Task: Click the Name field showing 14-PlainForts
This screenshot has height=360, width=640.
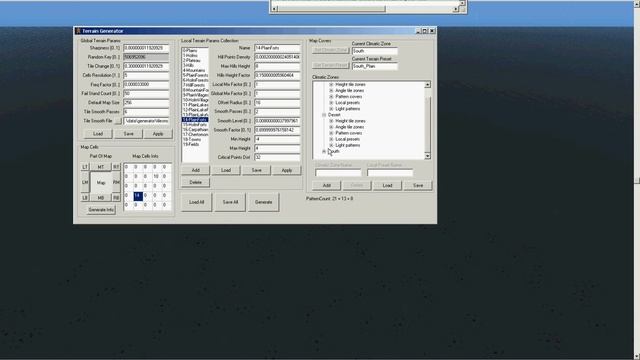Action: coord(277,48)
